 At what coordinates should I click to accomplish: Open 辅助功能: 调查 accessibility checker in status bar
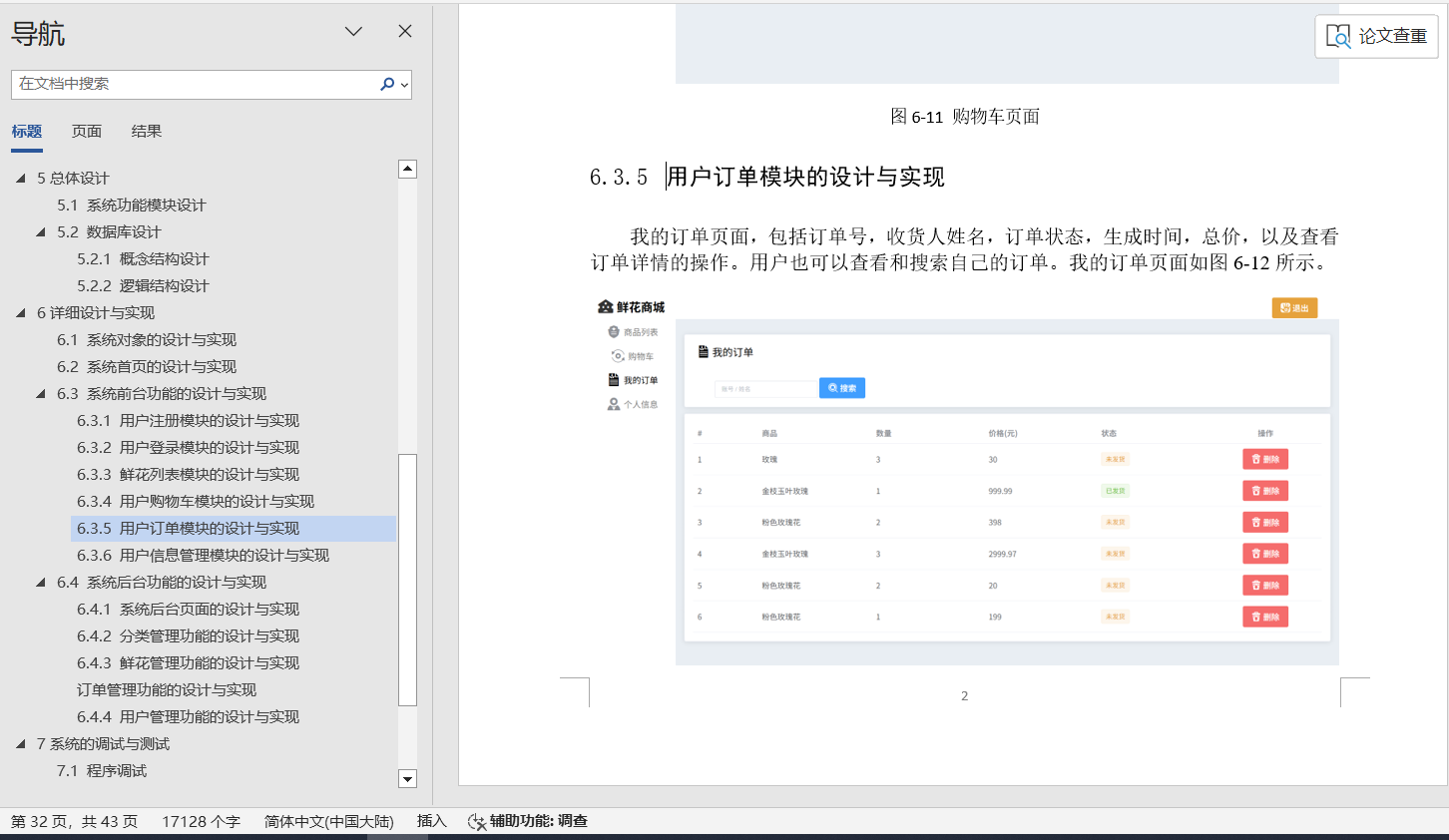(528, 821)
